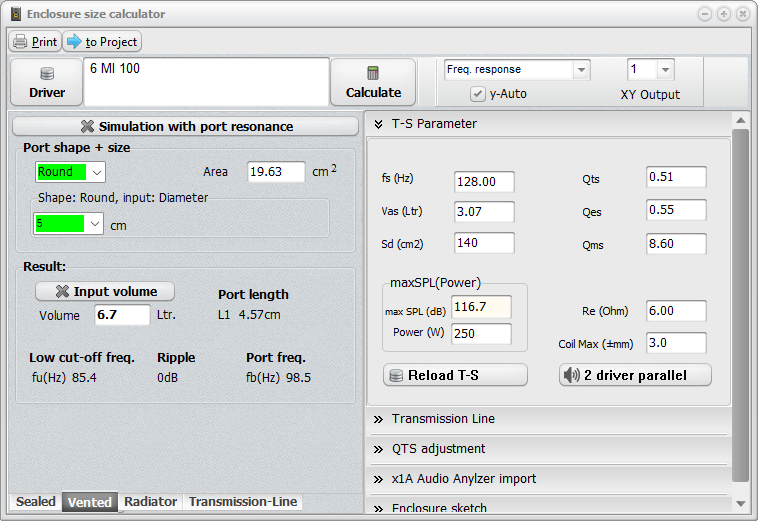Click the right panel vertical scrollbar thumb
The height and width of the screenshot is (521, 758).
740,305
